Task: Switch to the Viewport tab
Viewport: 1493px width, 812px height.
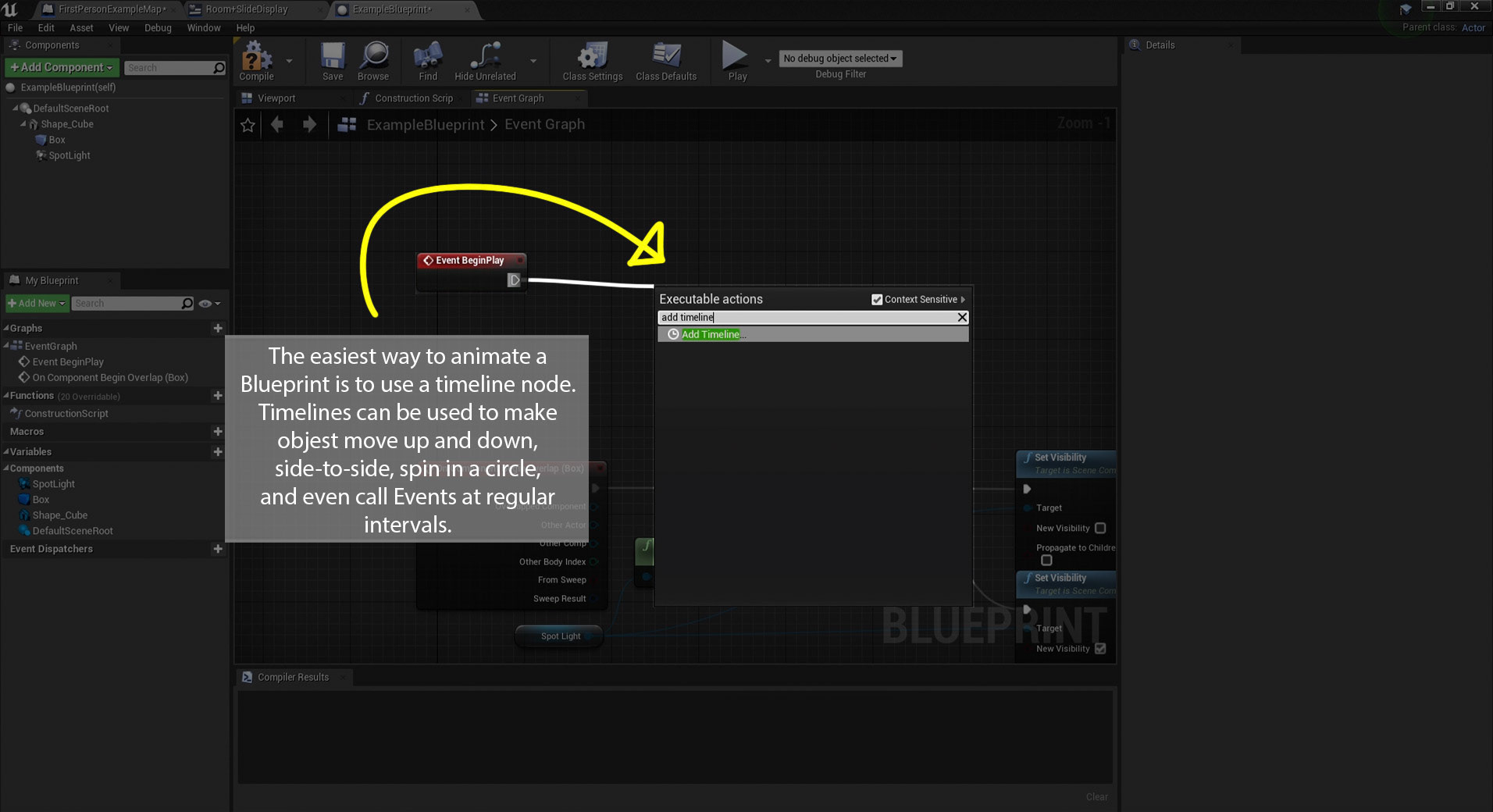Action: pyautogui.click(x=276, y=98)
